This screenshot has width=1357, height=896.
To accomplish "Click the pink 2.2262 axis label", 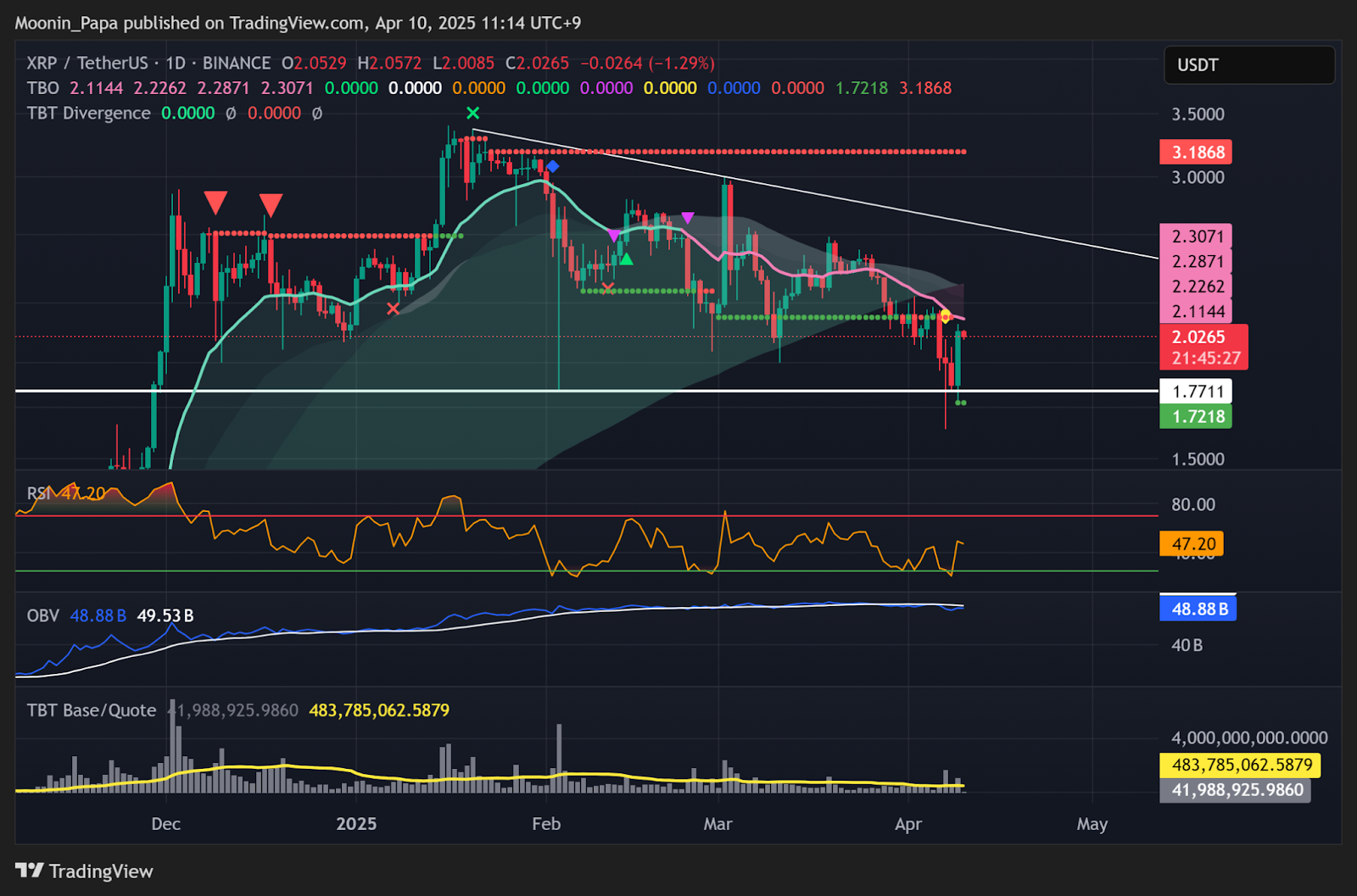I will pos(1196,287).
